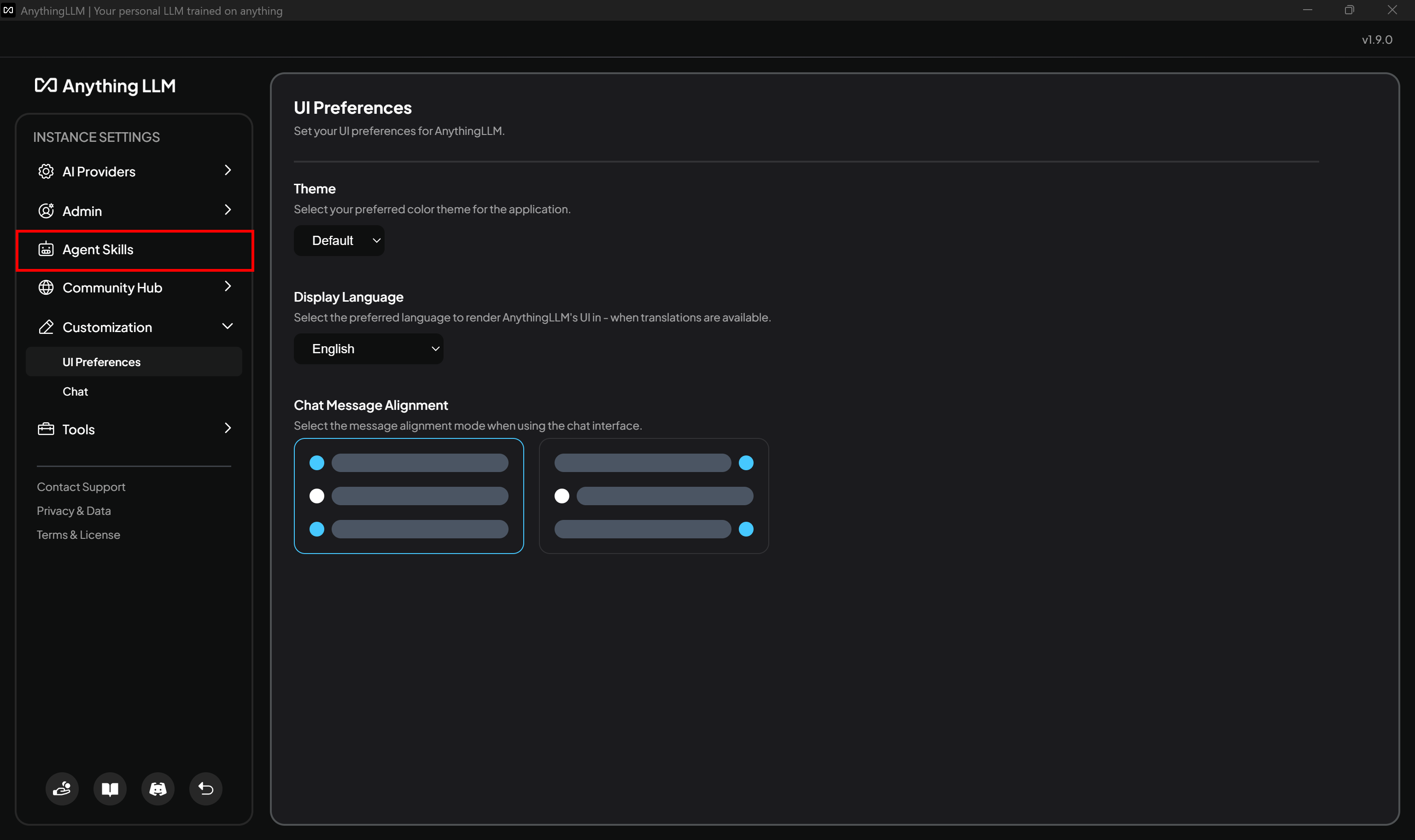Open the Contact Support link
The height and width of the screenshot is (840, 1415).
80,486
